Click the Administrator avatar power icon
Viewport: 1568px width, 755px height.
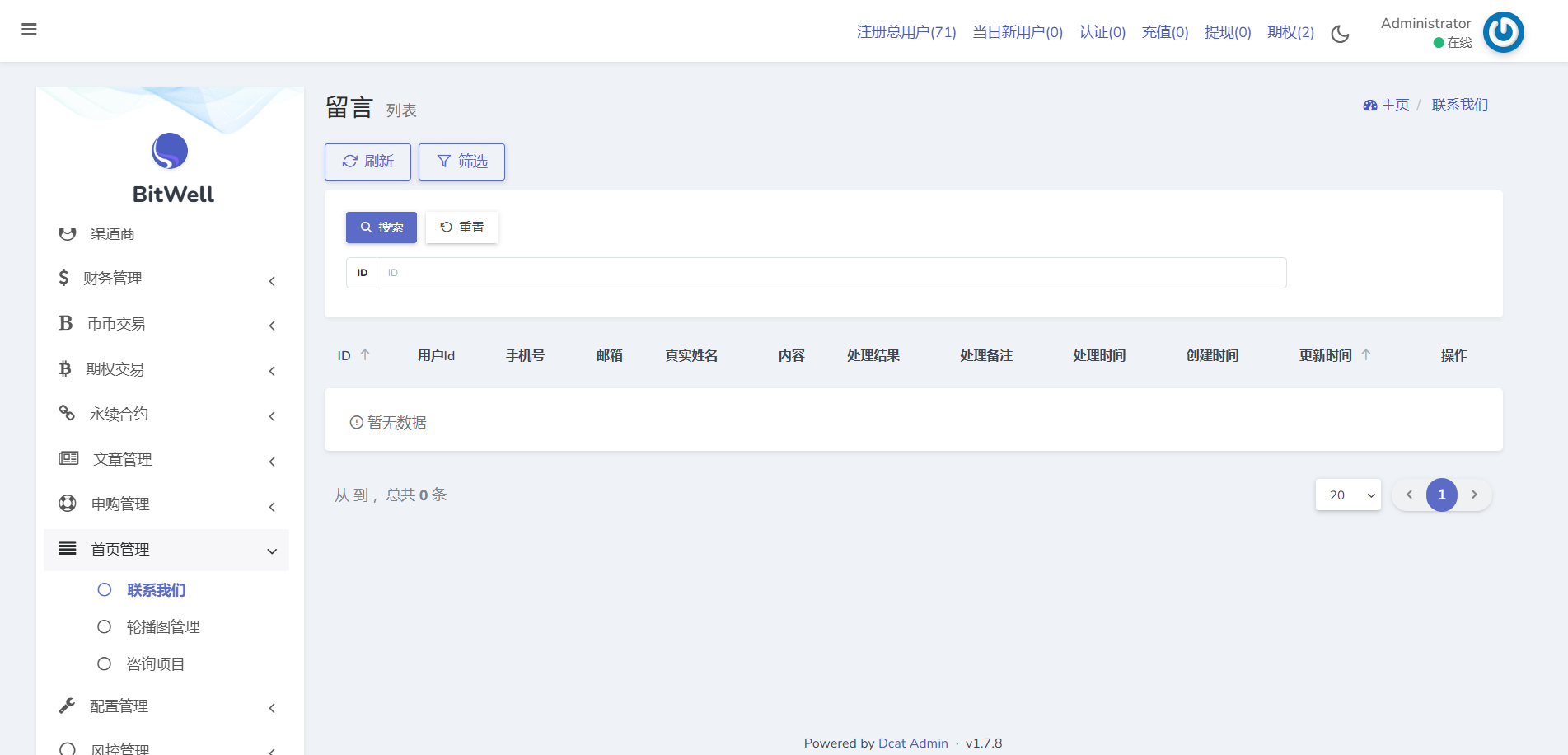(1503, 32)
